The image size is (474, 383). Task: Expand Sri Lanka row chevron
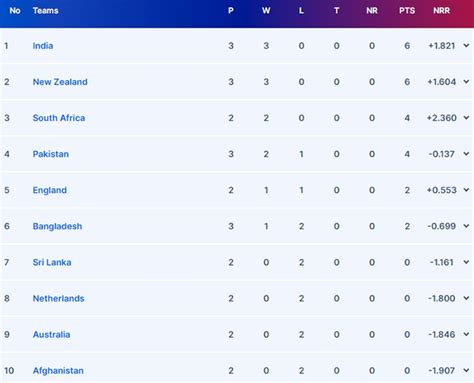click(466, 262)
